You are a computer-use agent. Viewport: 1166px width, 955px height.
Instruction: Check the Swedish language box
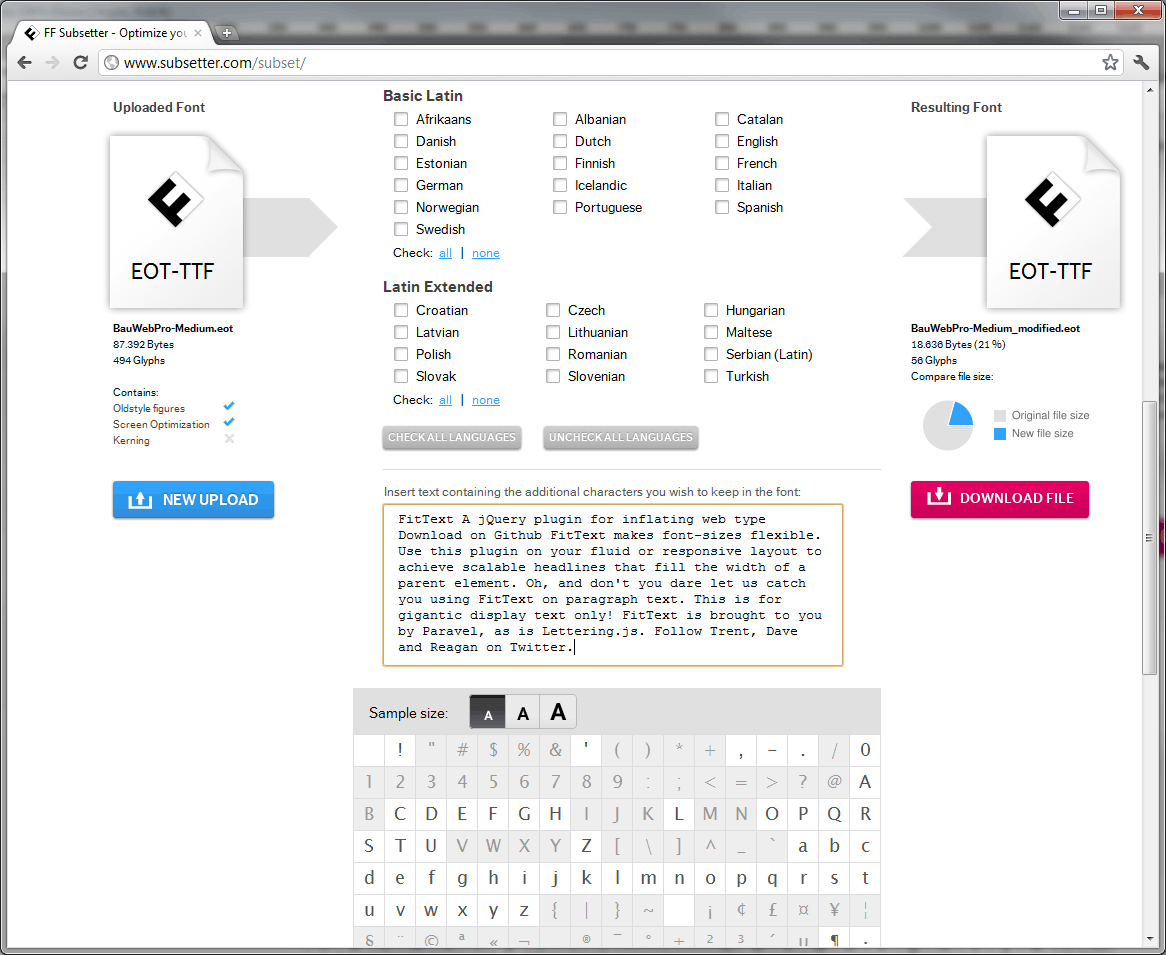[x=402, y=229]
